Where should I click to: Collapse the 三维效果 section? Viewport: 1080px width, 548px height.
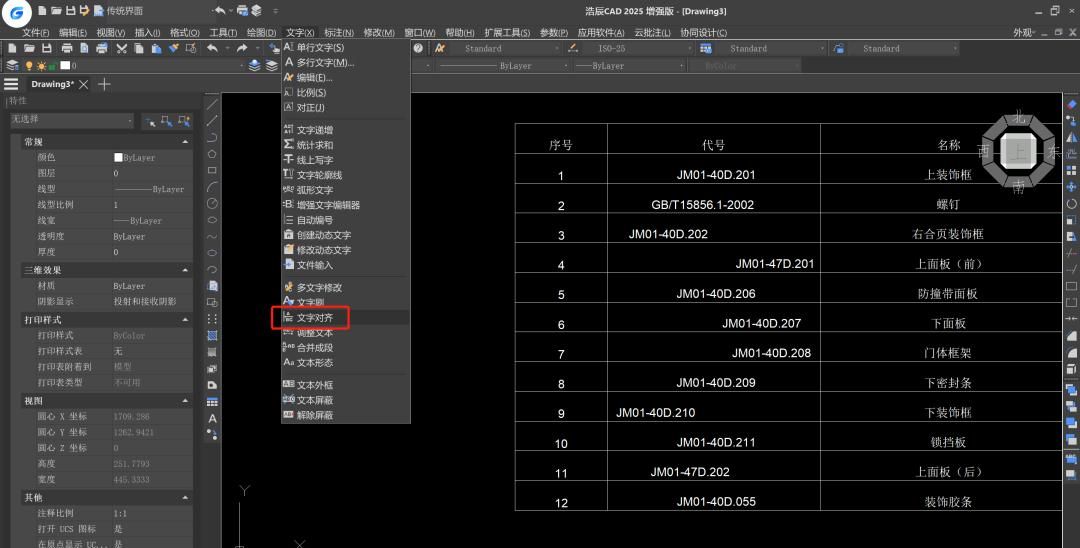point(185,270)
